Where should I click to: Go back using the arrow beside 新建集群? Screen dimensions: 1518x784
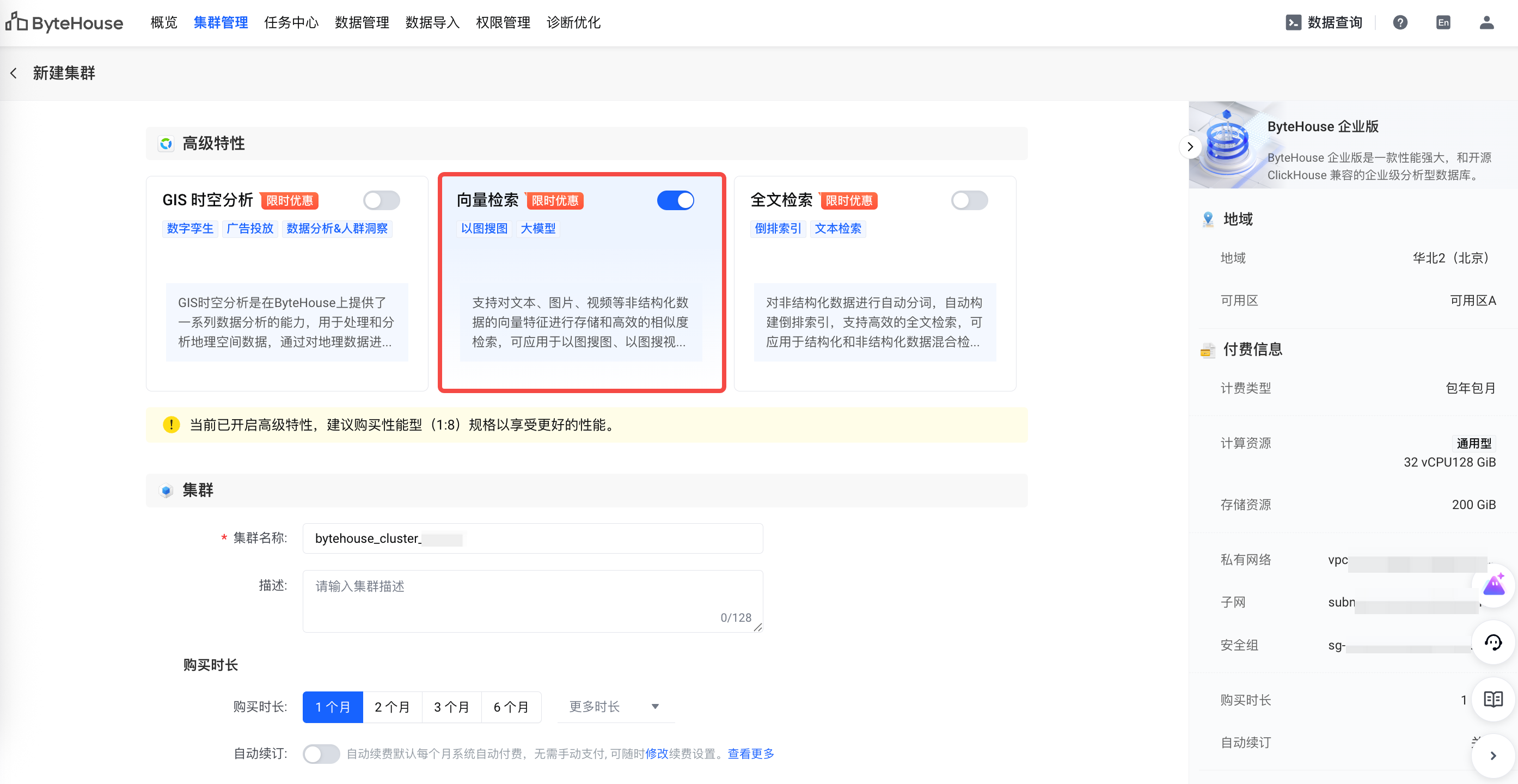14,73
